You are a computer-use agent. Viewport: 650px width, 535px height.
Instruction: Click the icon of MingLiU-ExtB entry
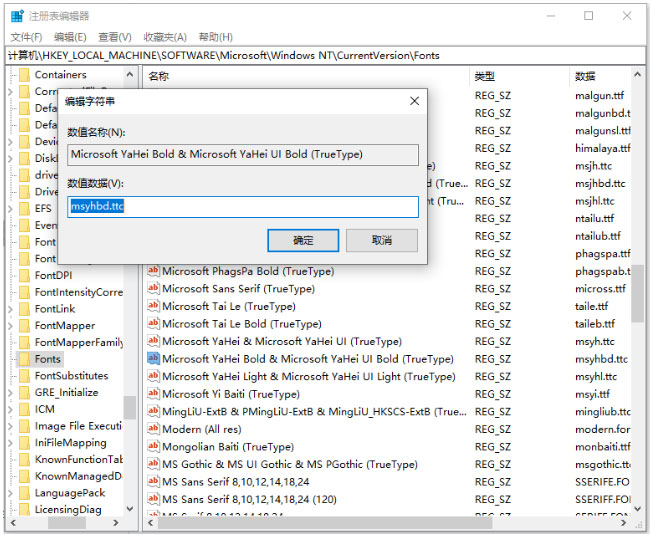click(x=153, y=411)
